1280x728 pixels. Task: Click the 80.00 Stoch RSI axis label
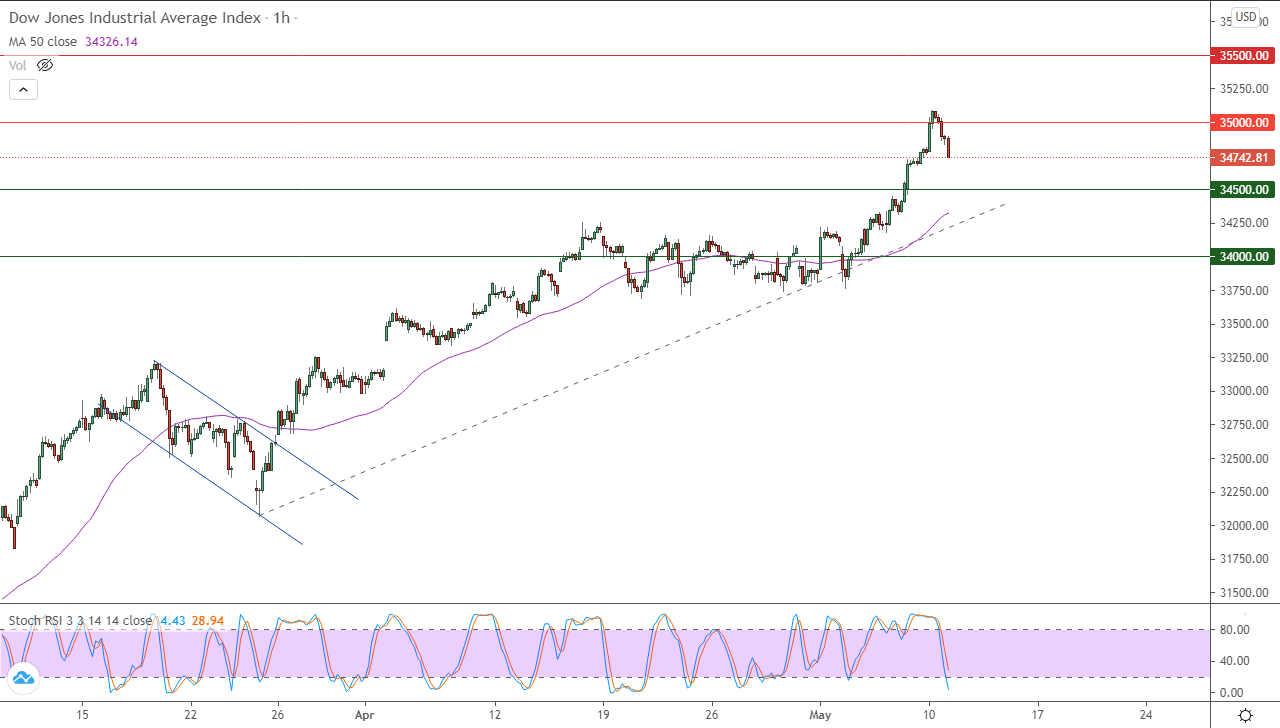(x=1233, y=629)
